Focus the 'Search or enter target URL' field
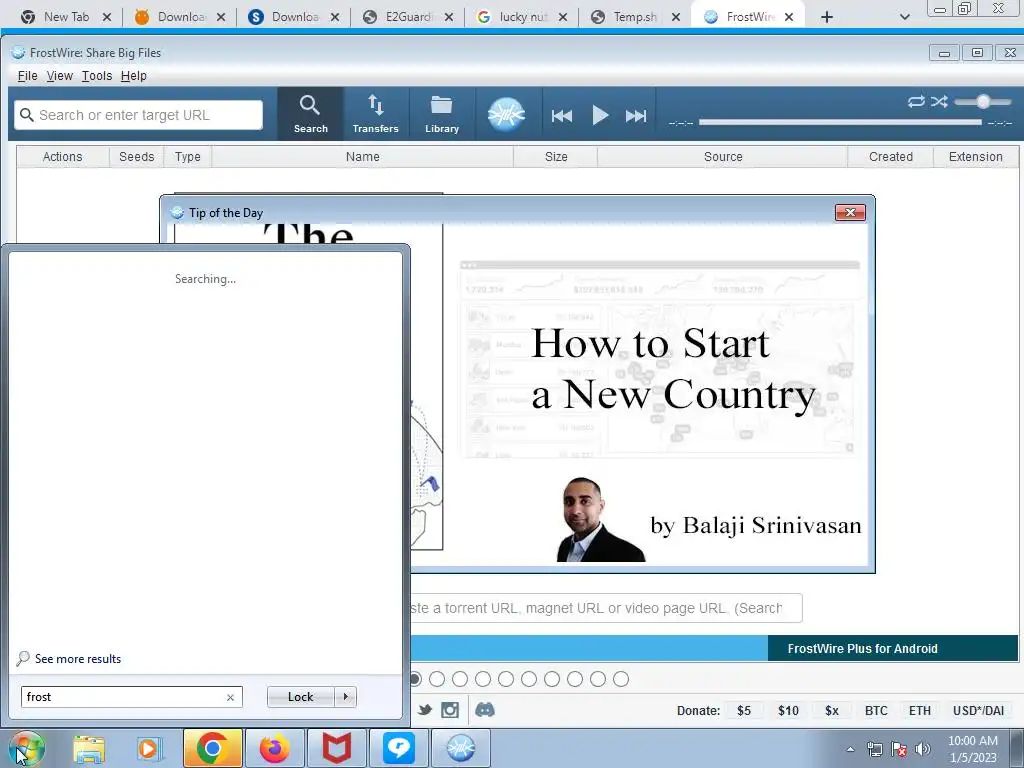Image resolution: width=1024 pixels, height=768 pixels. pos(138,115)
